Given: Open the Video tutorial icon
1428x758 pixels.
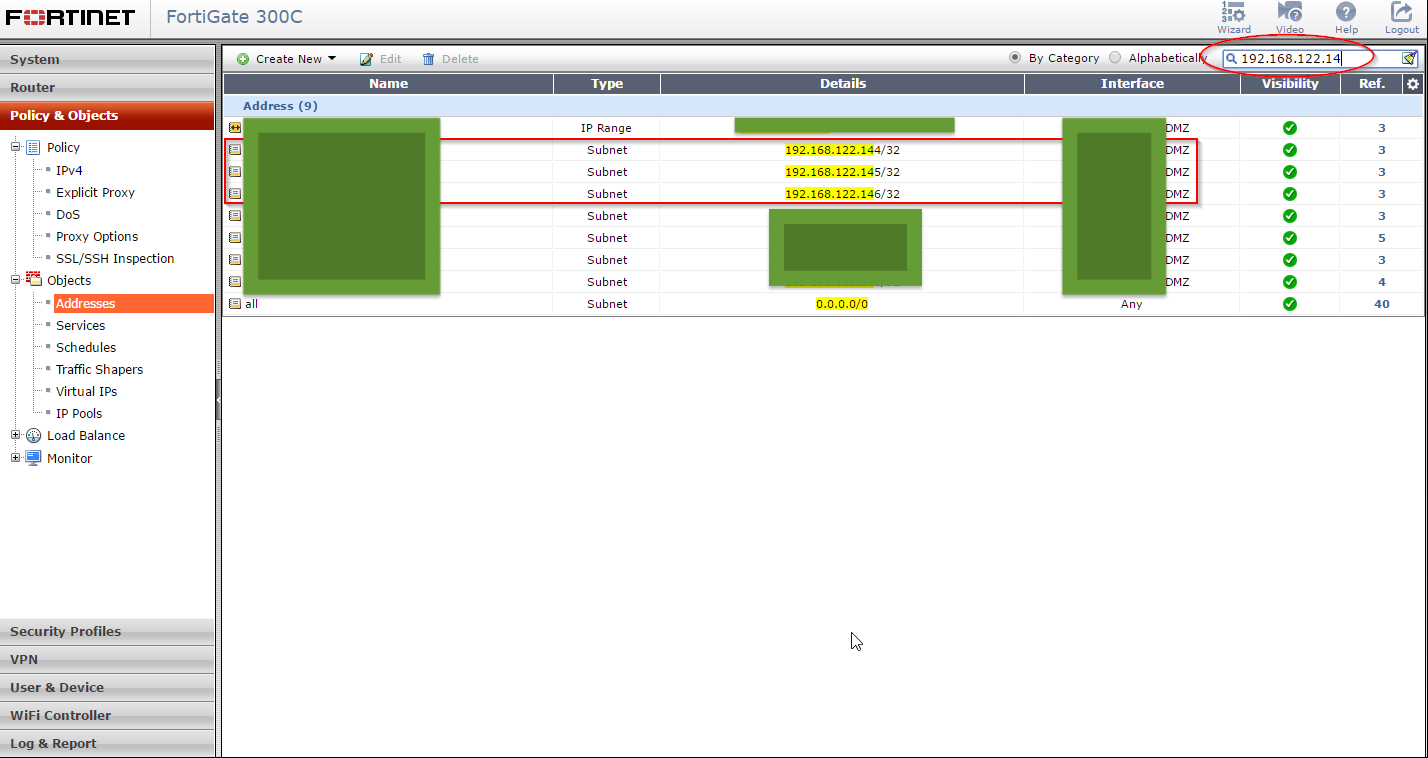Looking at the screenshot, I should click(1290, 12).
